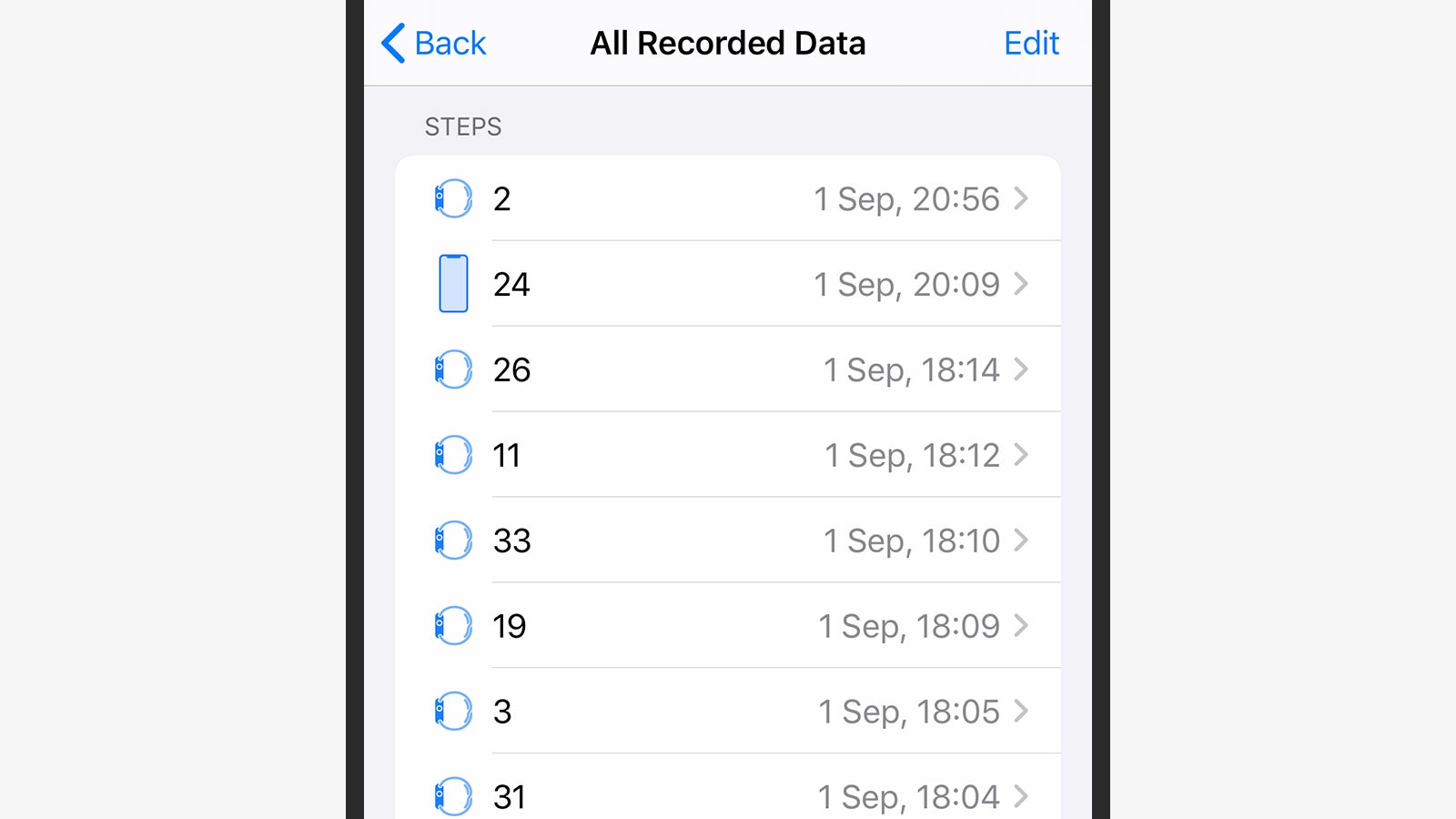
Task: Select the watch icon beside the 19-step entry
Action: click(x=452, y=626)
